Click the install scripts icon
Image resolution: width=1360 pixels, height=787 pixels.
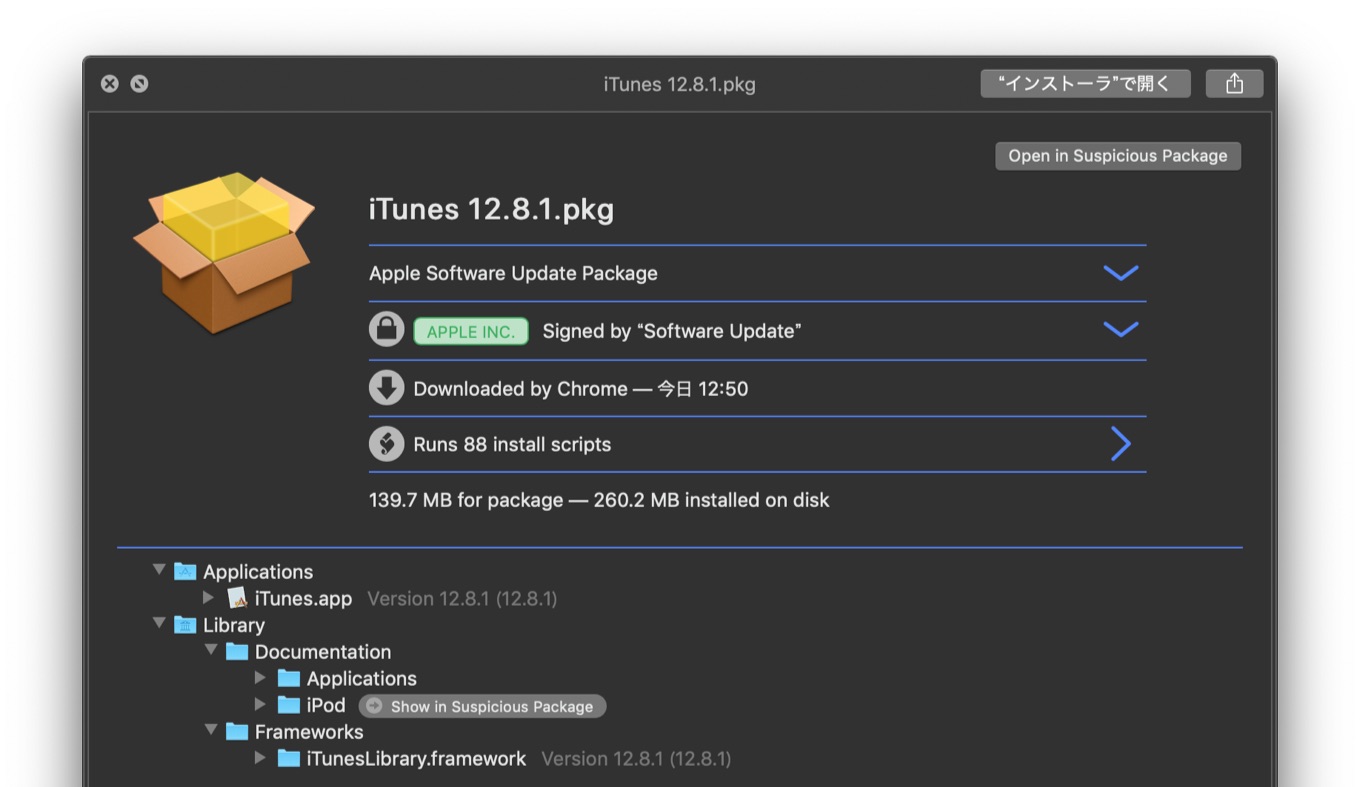tap(387, 444)
